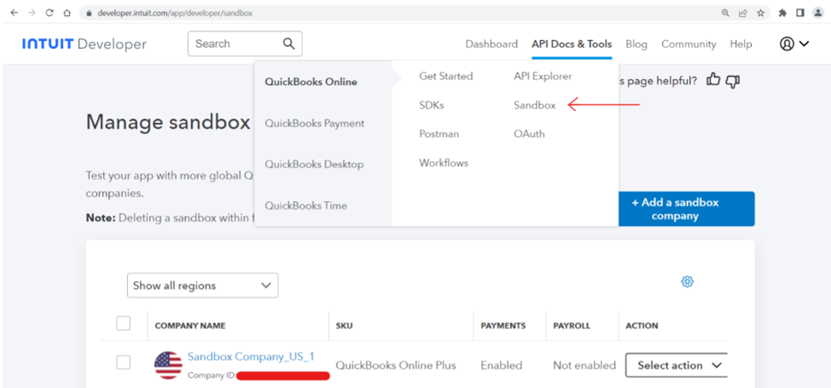Select Sandbox in the QuickBooks Online menu
Viewport: 831px width, 388px height.
coord(535,105)
